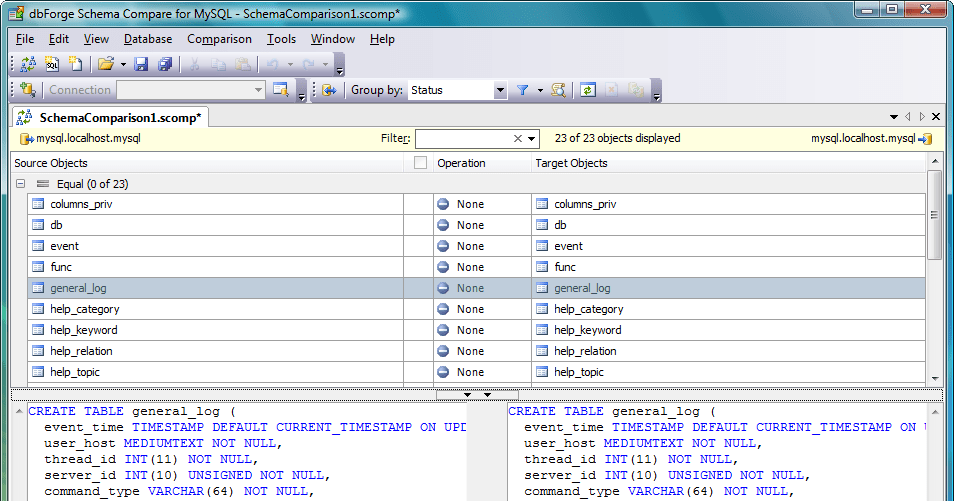Click the table icon of source columns_priv
Screen dimensions: 954x501
[x=38, y=204]
